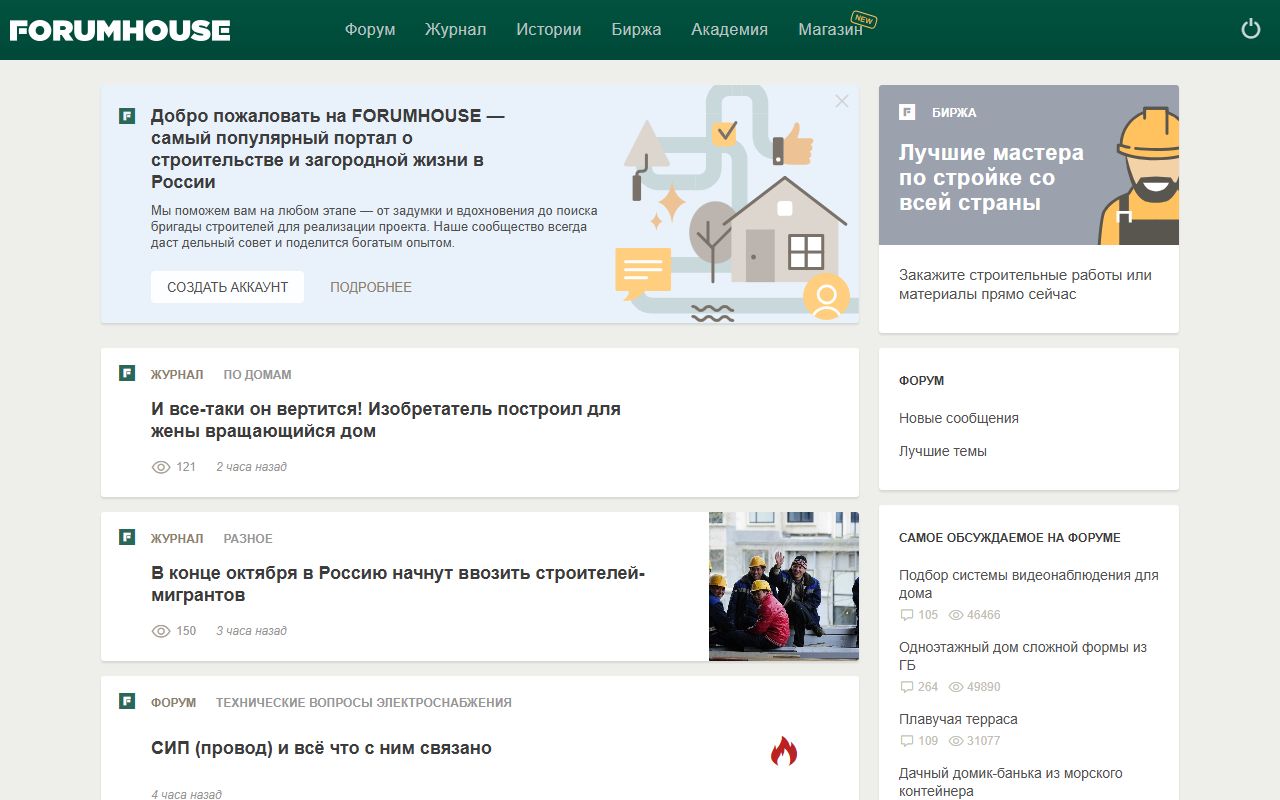
Task: Click the F badge icon in welcome banner
Action: (127, 115)
